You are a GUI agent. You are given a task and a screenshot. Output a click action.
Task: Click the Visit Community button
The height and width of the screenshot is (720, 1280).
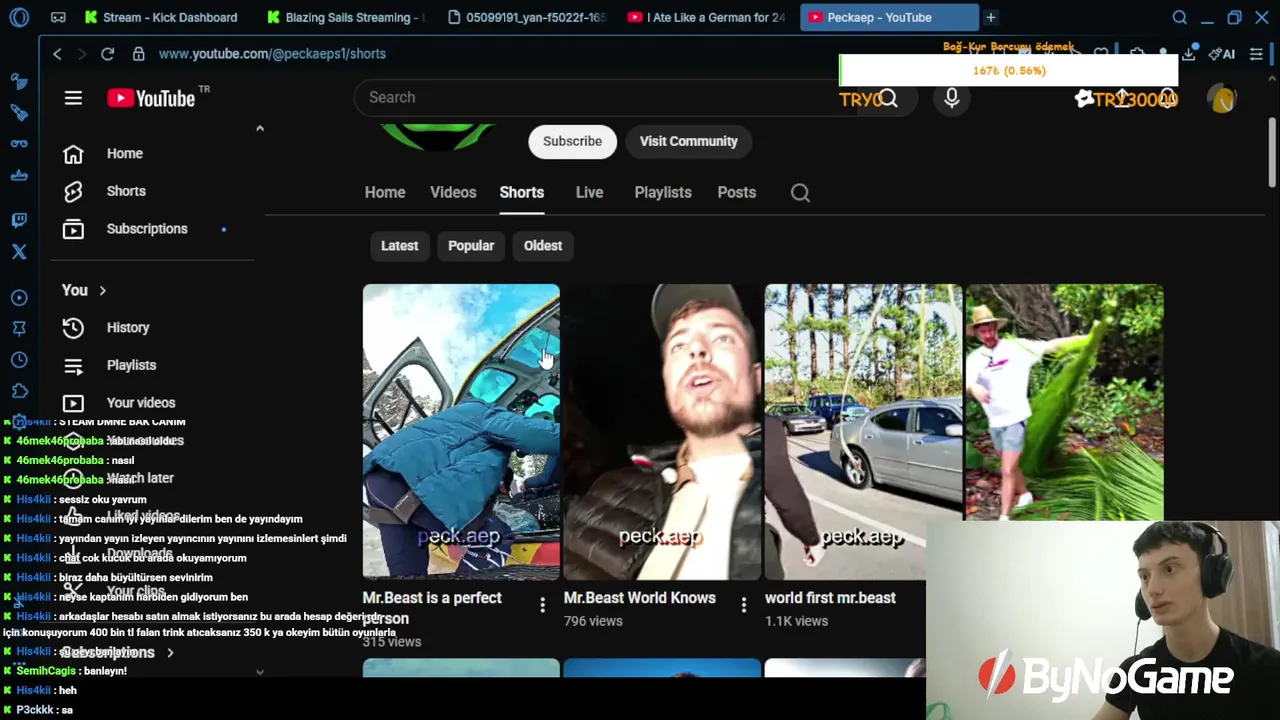pos(688,142)
